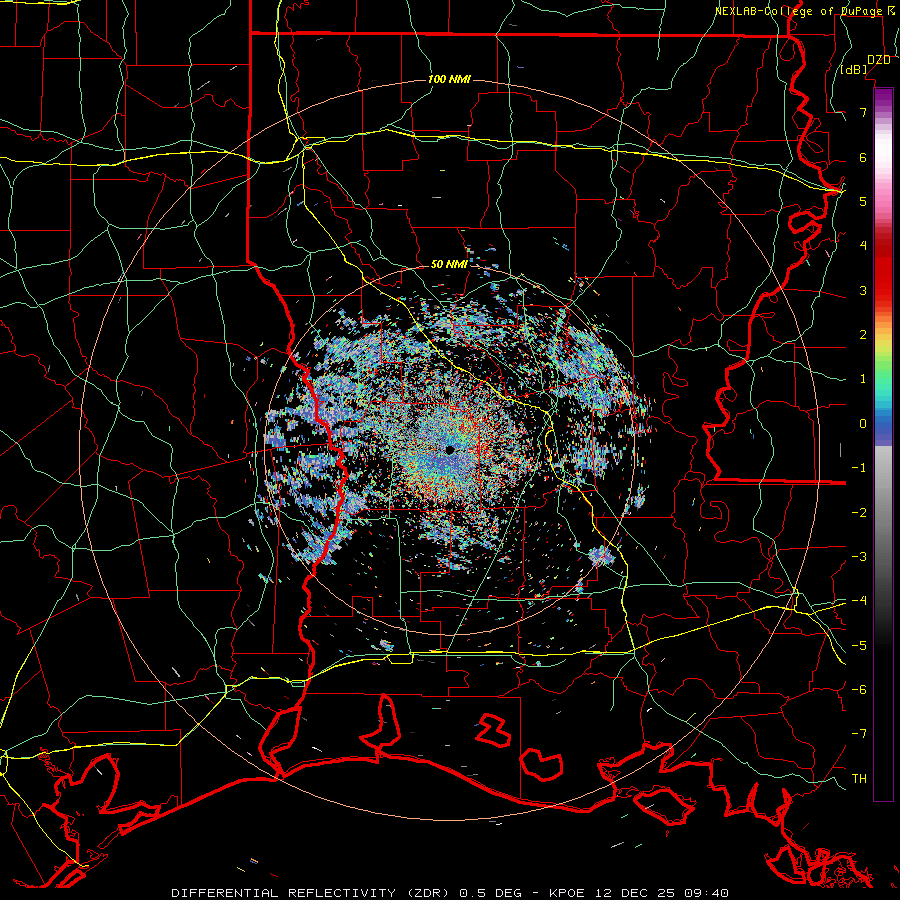Click the 6 tick label on color scale
The image size is (900, 900).
coord(863,157)
